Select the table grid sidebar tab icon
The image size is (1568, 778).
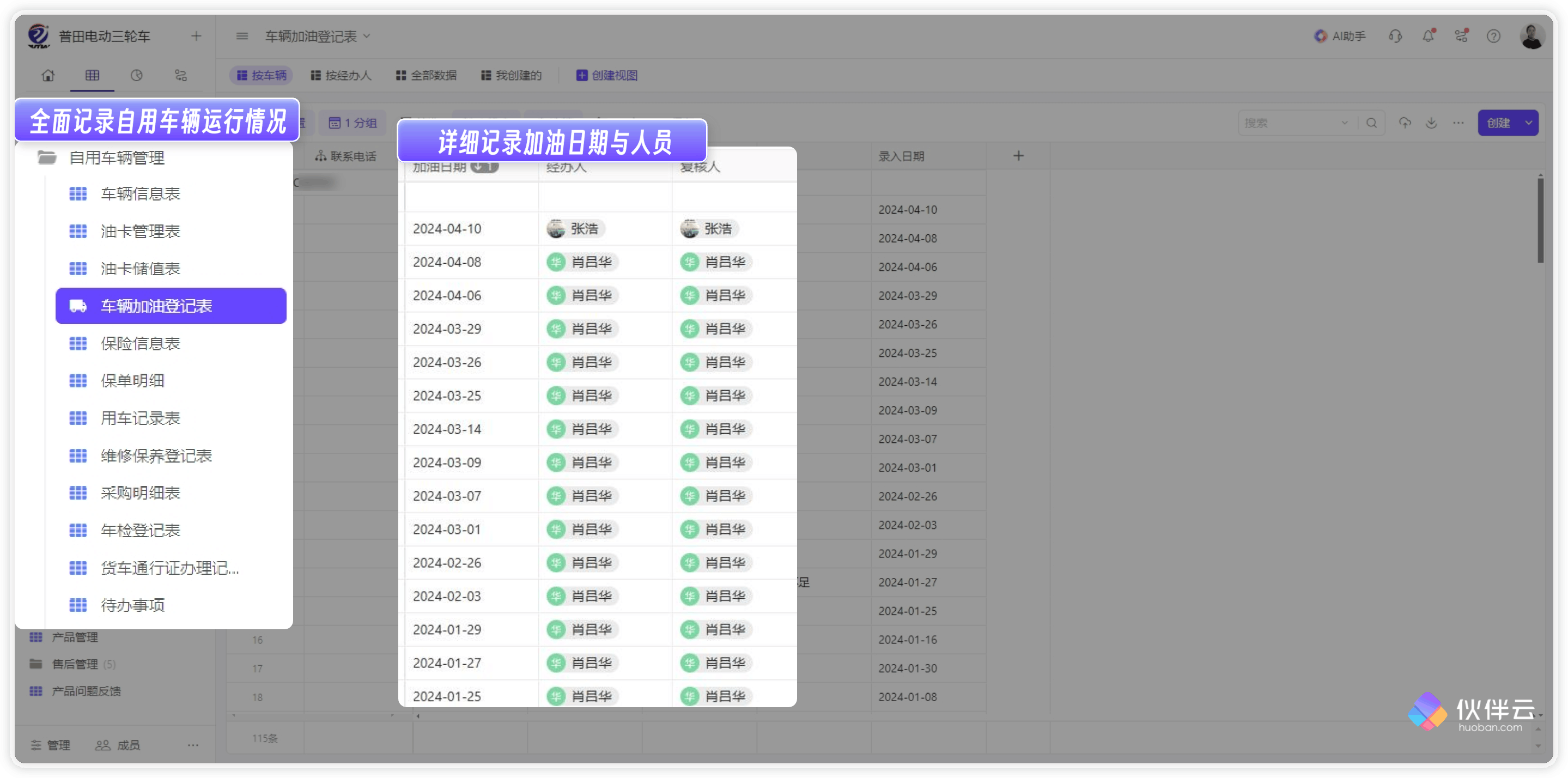point(92,76)
